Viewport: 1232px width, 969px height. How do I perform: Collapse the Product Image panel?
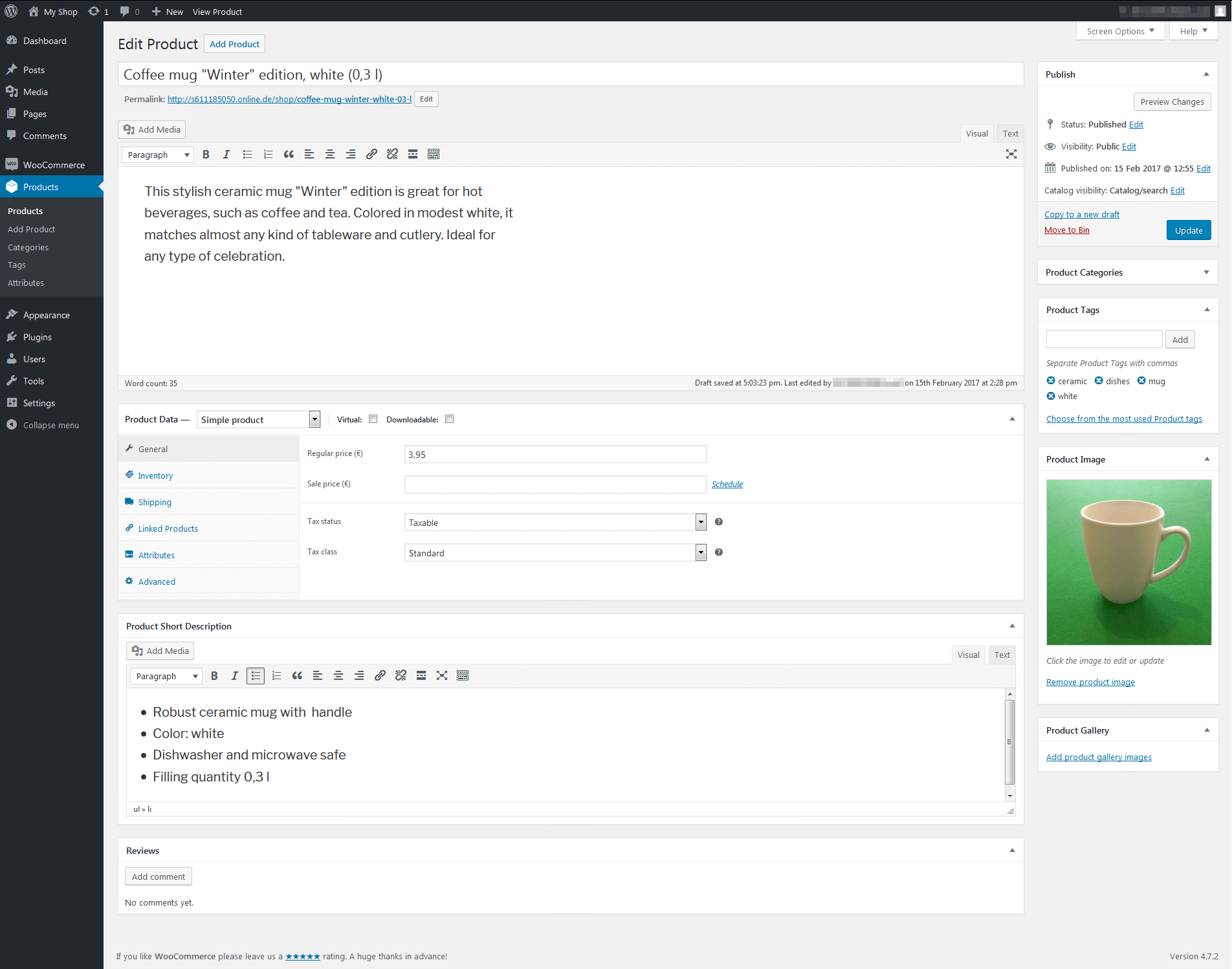click(x=1206, y=459)
